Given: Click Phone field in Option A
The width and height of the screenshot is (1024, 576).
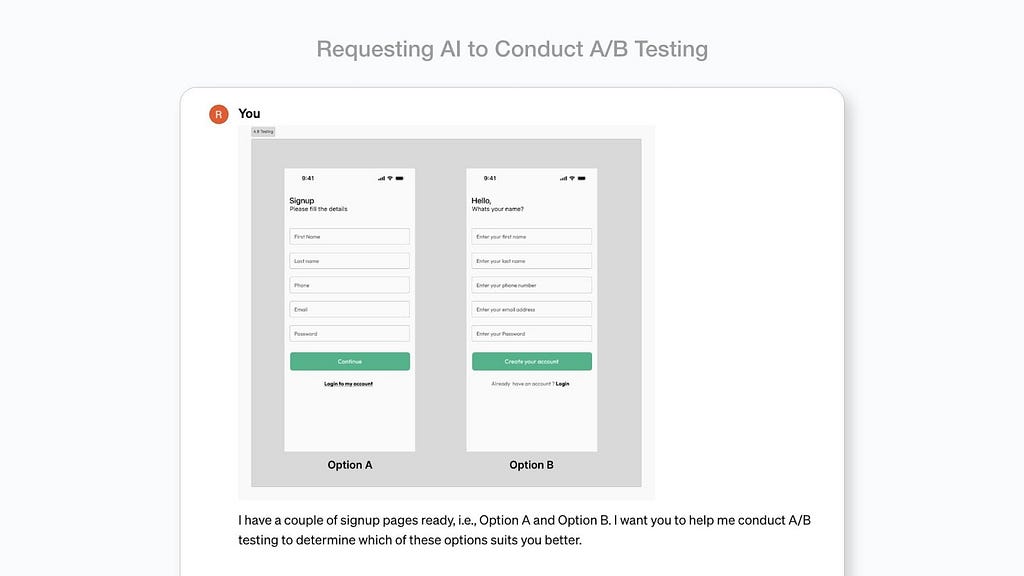Looking at the screenshot, I should 349,285.
